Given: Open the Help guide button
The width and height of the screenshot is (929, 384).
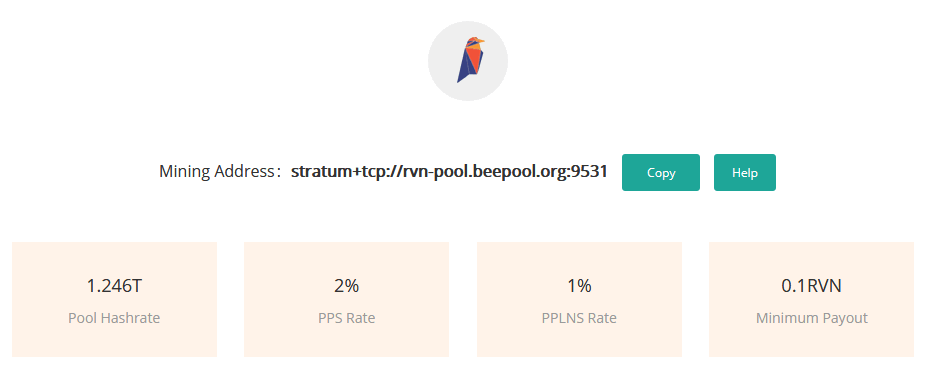Looking at the screenshot, I should coord(745,172).
